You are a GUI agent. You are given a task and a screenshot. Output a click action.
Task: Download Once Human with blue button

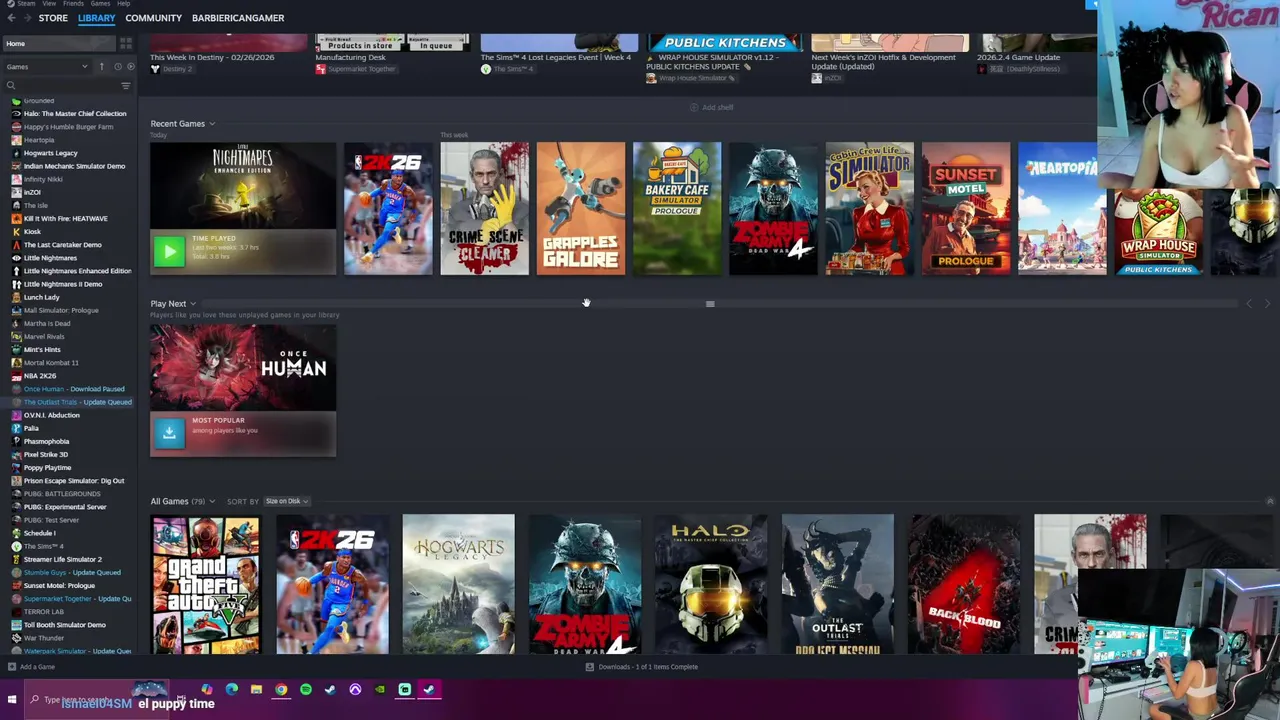click(169, 433)
